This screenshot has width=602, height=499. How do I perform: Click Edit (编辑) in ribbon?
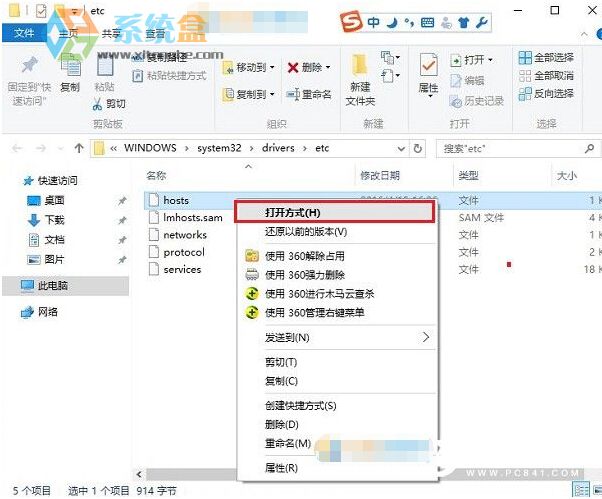tap(467, 81)
